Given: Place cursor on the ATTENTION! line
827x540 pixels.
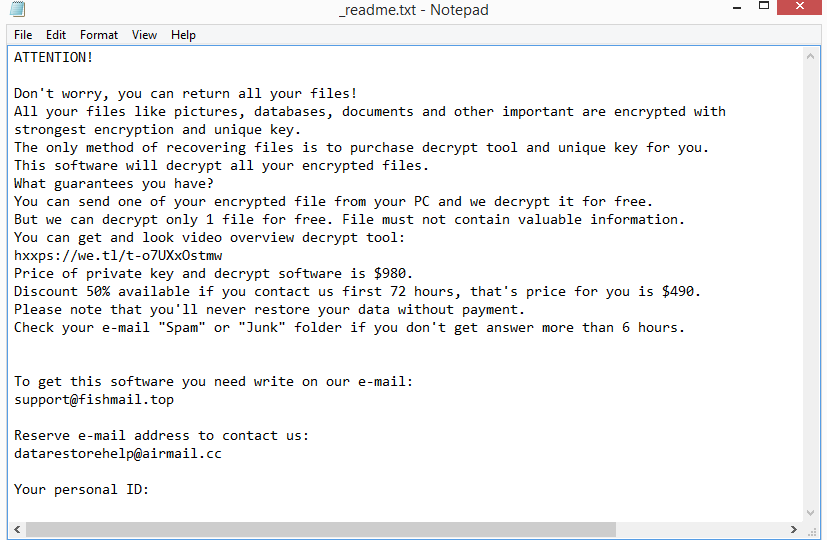Looking at the screenshot, I should (x=54, y=58).
